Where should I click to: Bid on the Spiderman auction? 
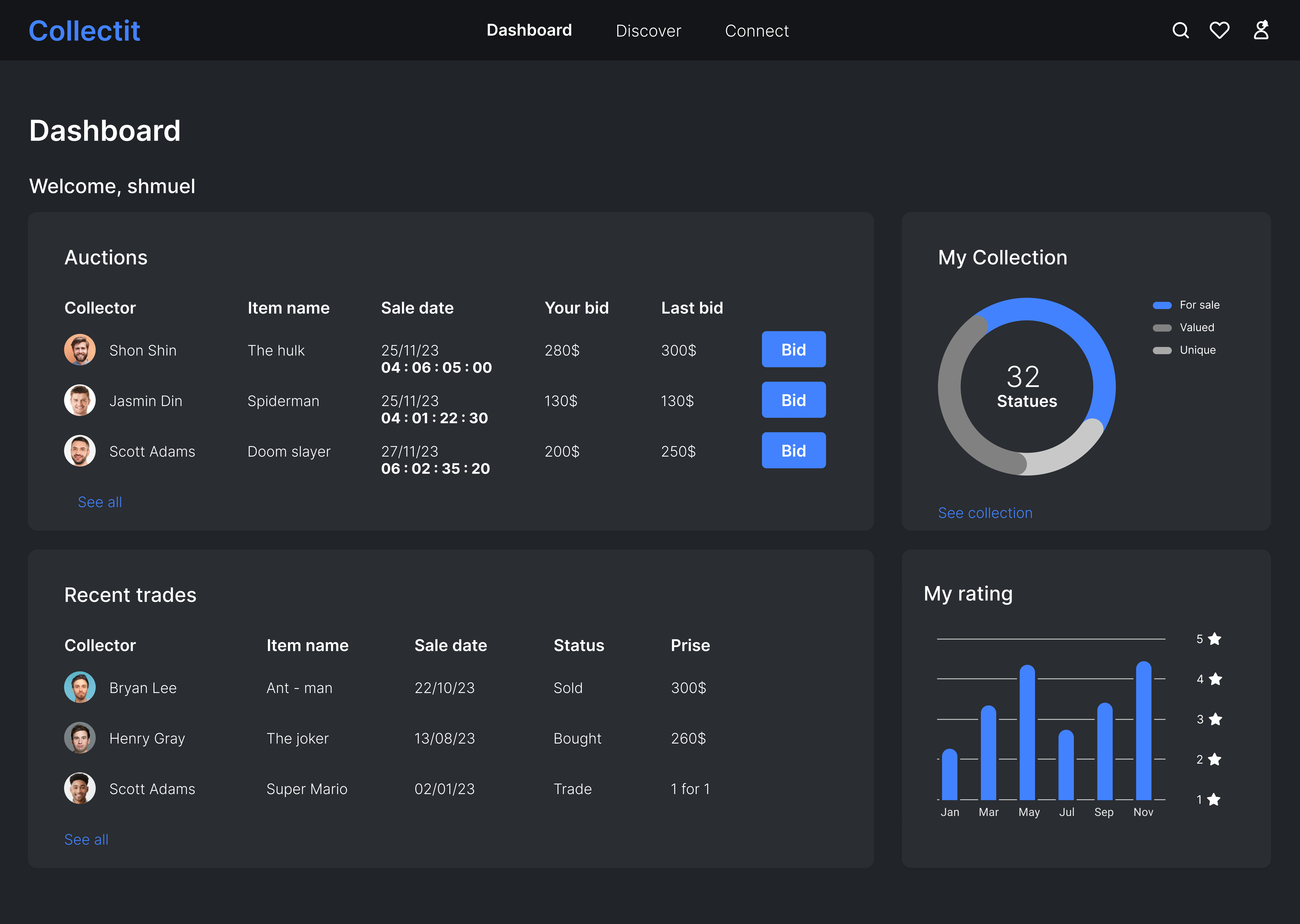coord(794,400)
